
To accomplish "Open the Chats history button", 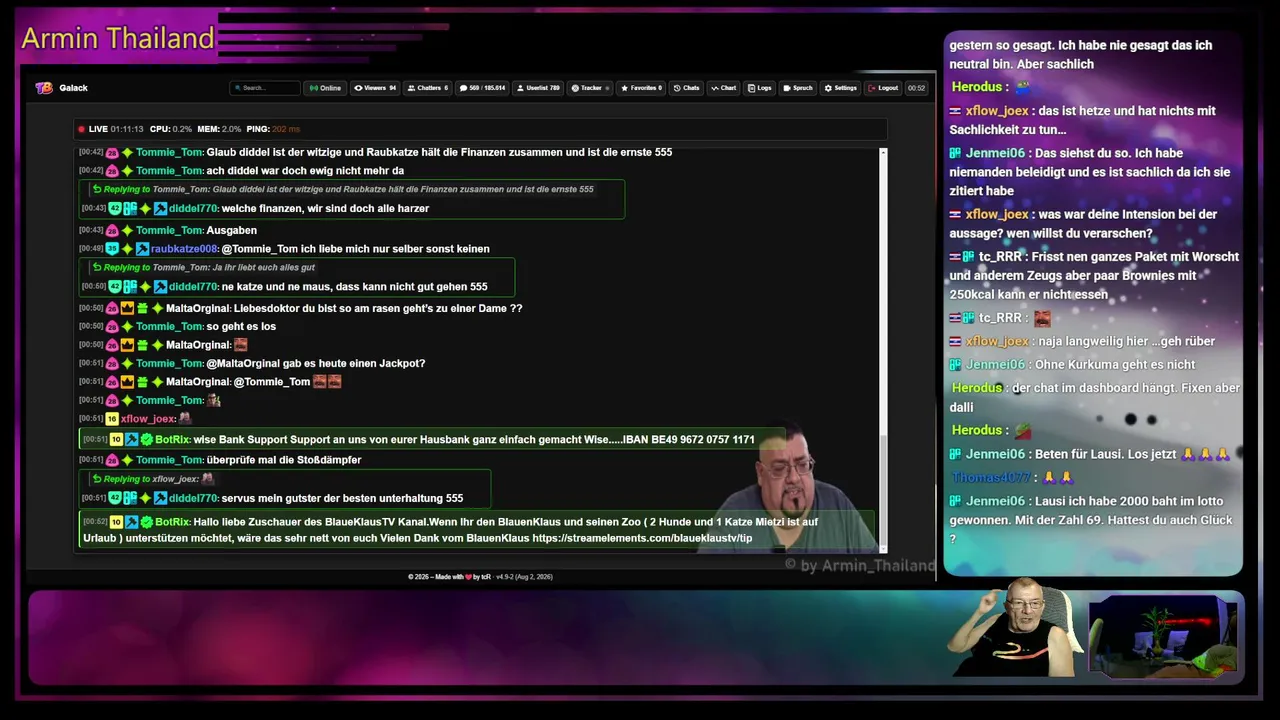I will [686, 88].
